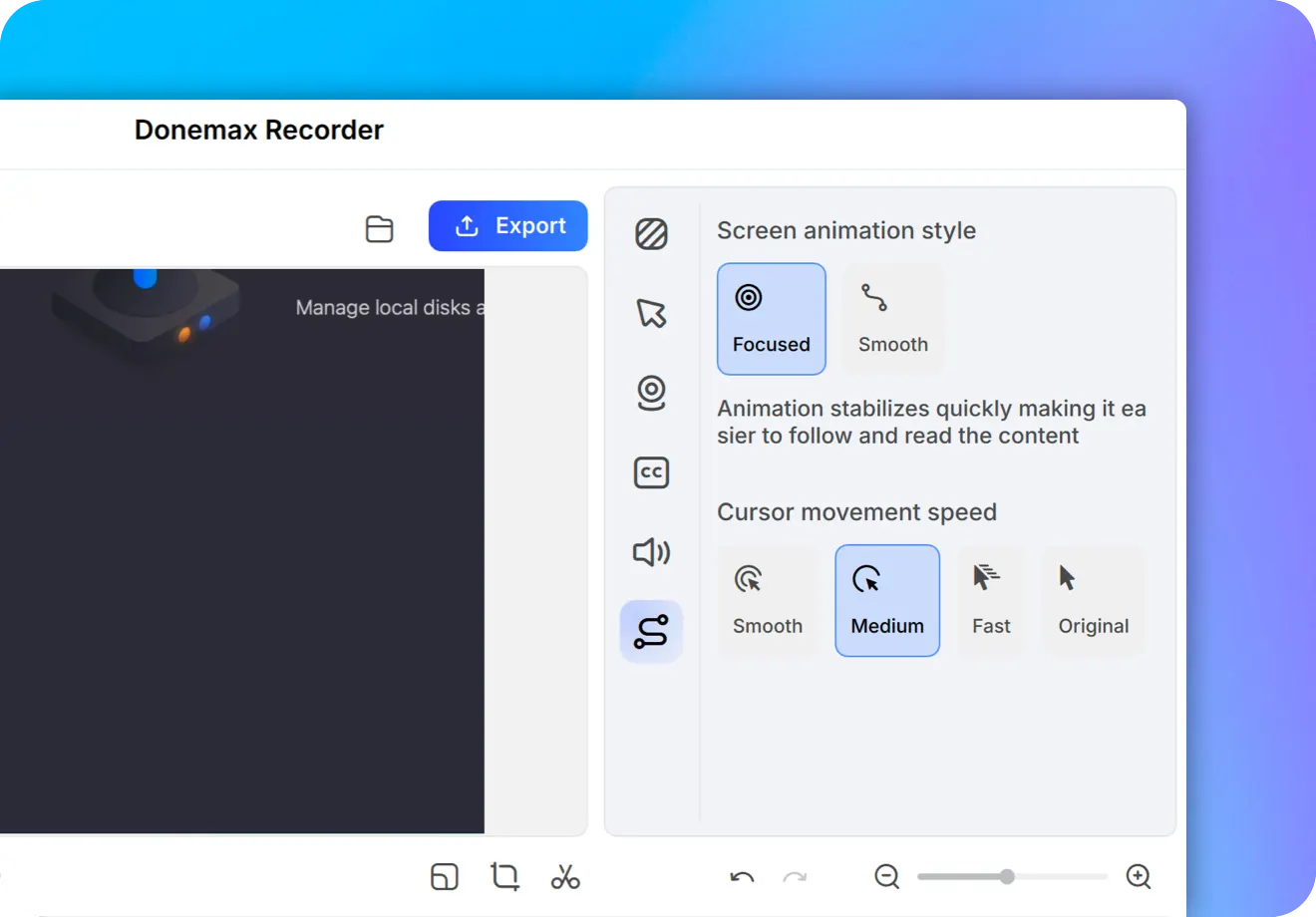
Task: Zoom in with the plus magnifier
Action: [x=1139, y=876]
